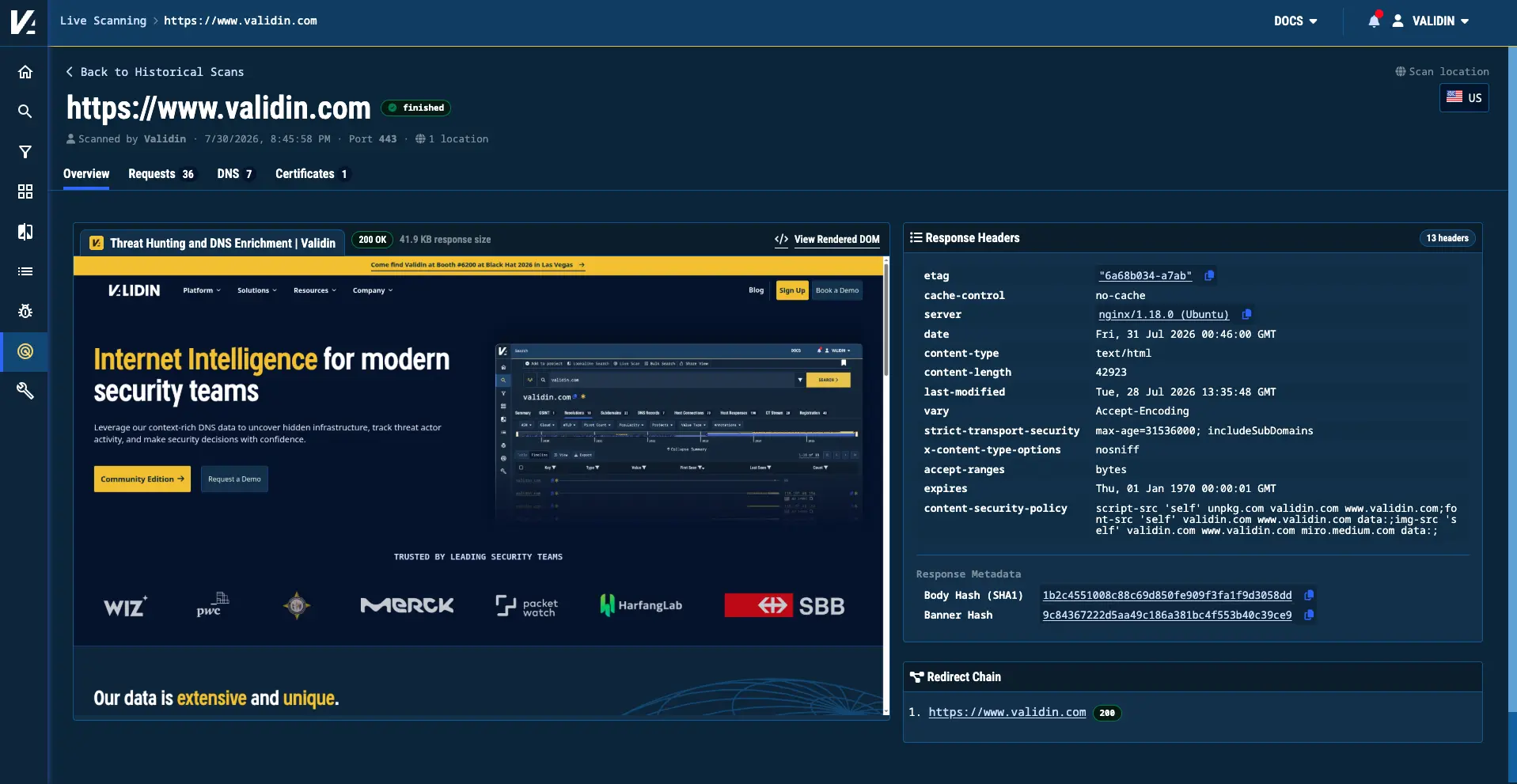Click the 200 OK status badge
This screenshot has height=784, width=1517.
click(373, 240)
